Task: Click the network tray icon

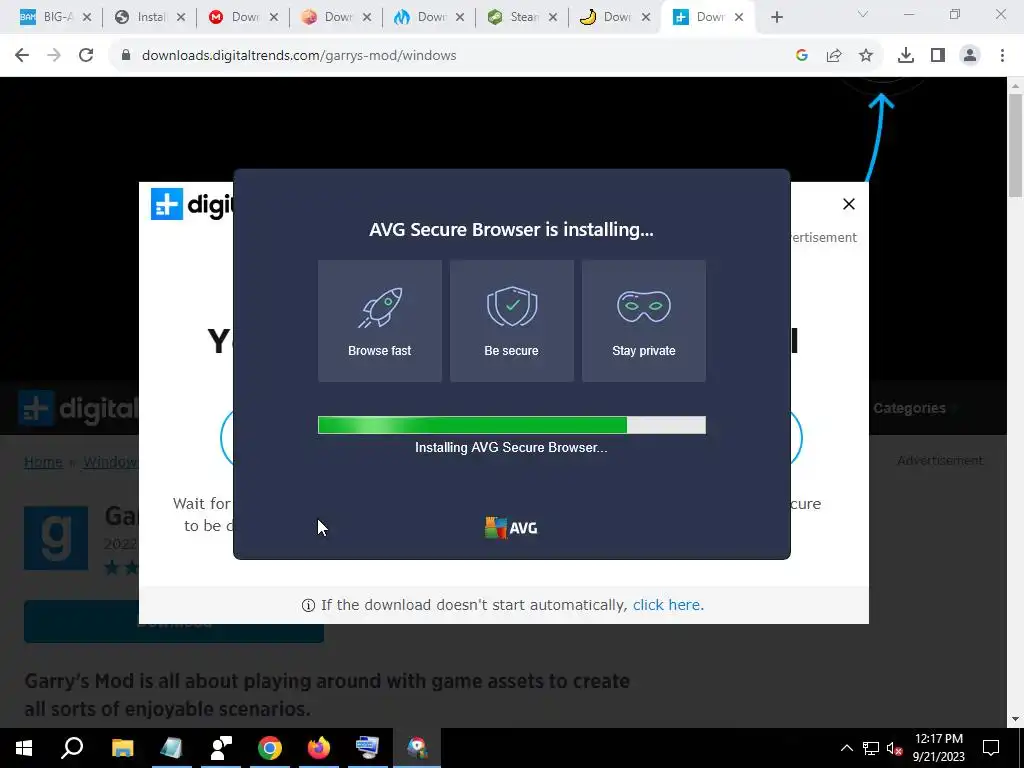Action: coord(871,748)
